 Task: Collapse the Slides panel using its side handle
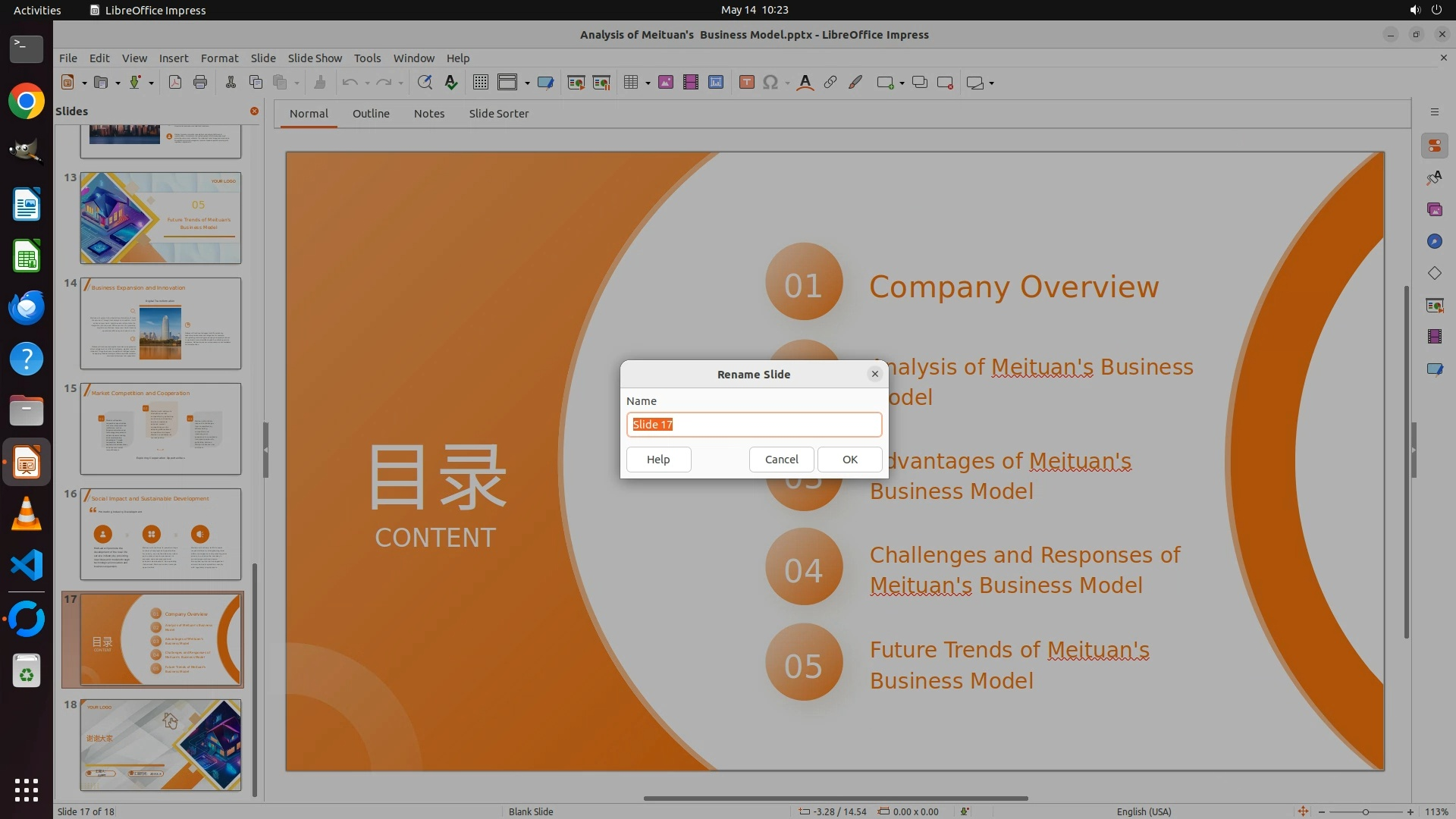(x=265, y=450)
